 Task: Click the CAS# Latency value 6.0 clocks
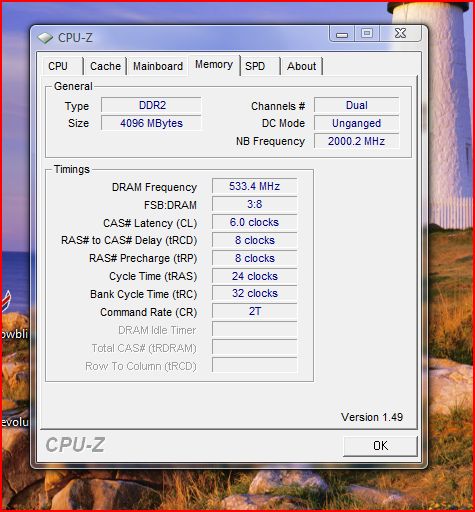pyautogui.click(x=254, y=222)
